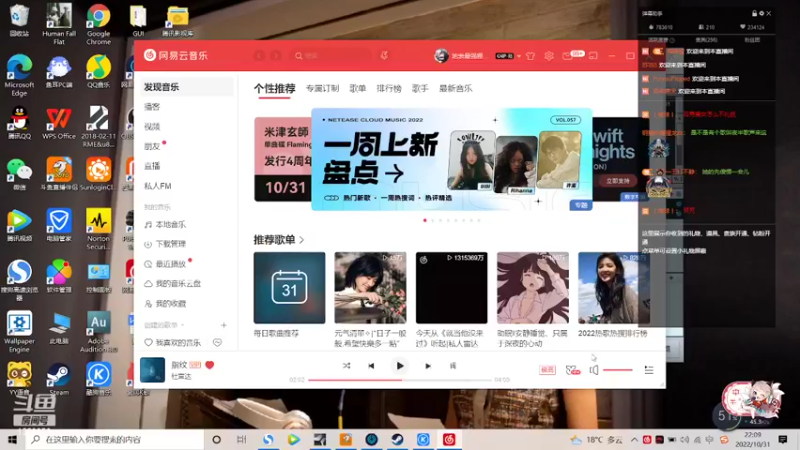This screenshot has width=800, height=450.
Task: Open the settings gear in title bar
Action: [x=548, y=56]
